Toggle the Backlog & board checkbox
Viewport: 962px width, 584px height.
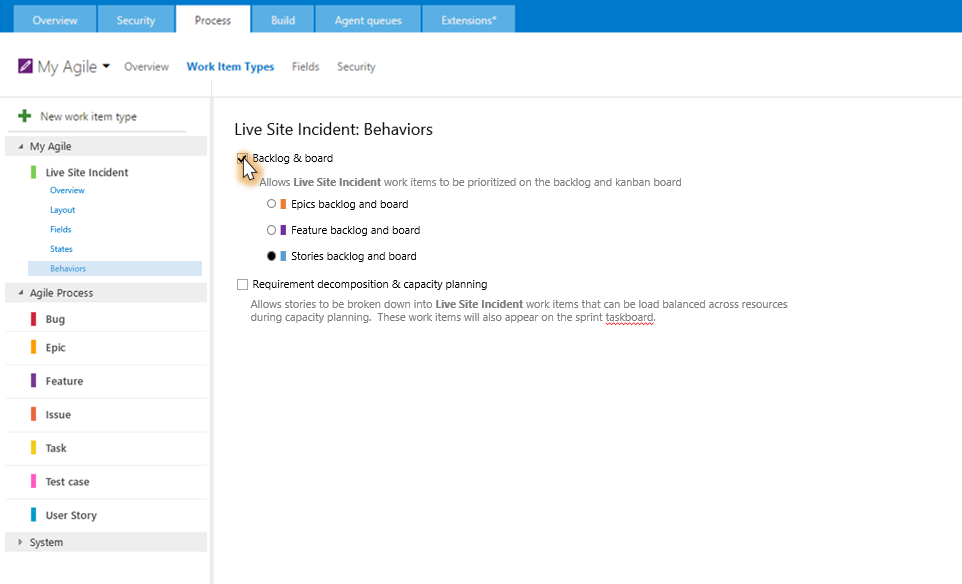[242, 158]
